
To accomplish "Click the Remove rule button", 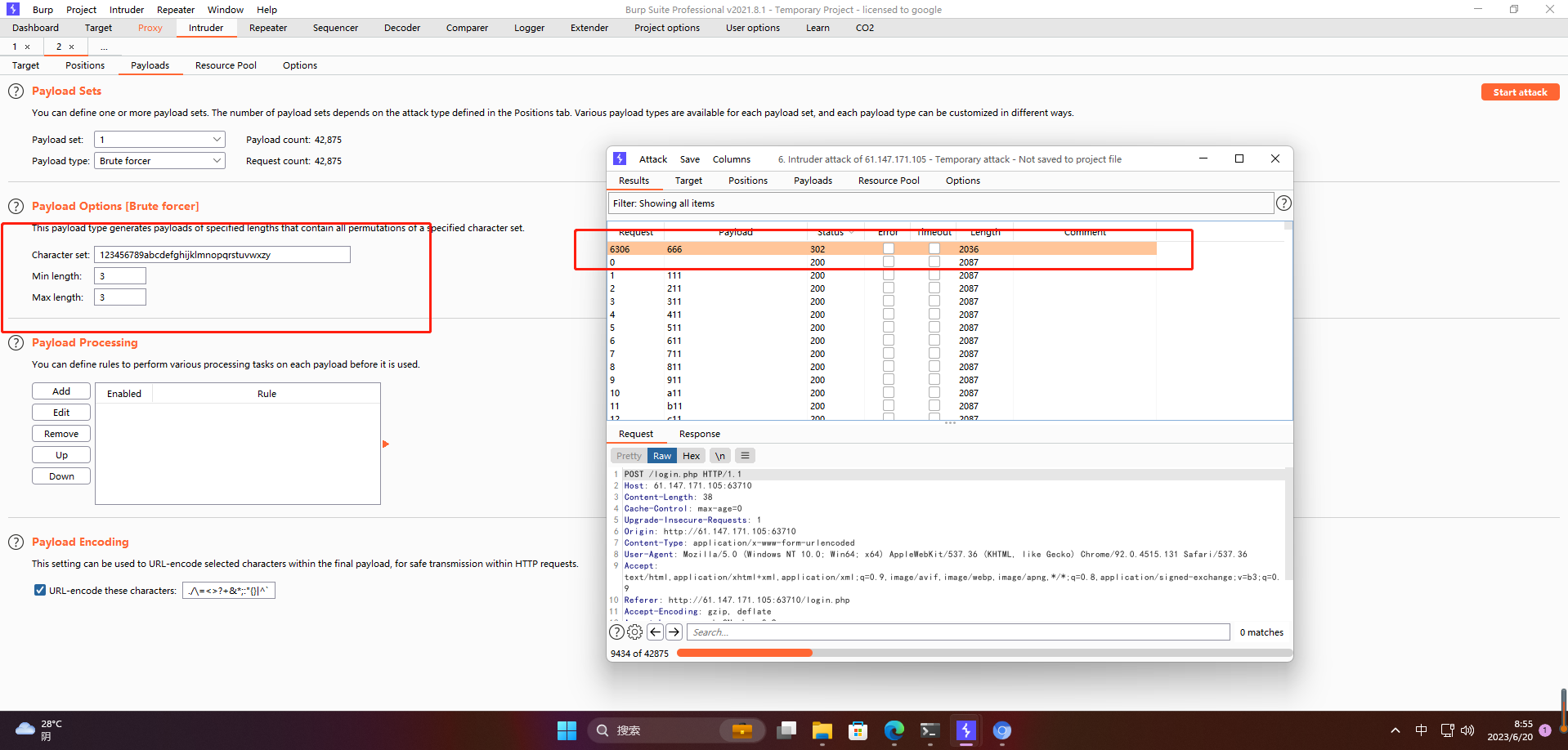I will click(61, 434).
